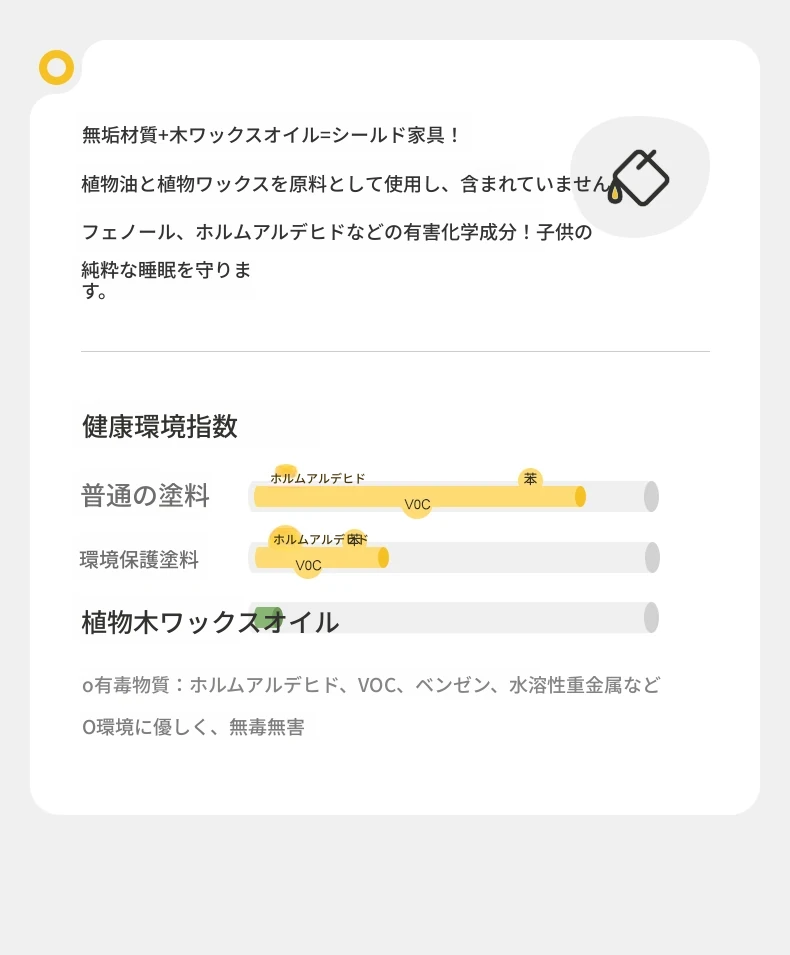
Task: Click the 苯 benzene marker on ordinary paint bar
Action: click(531, 479)
